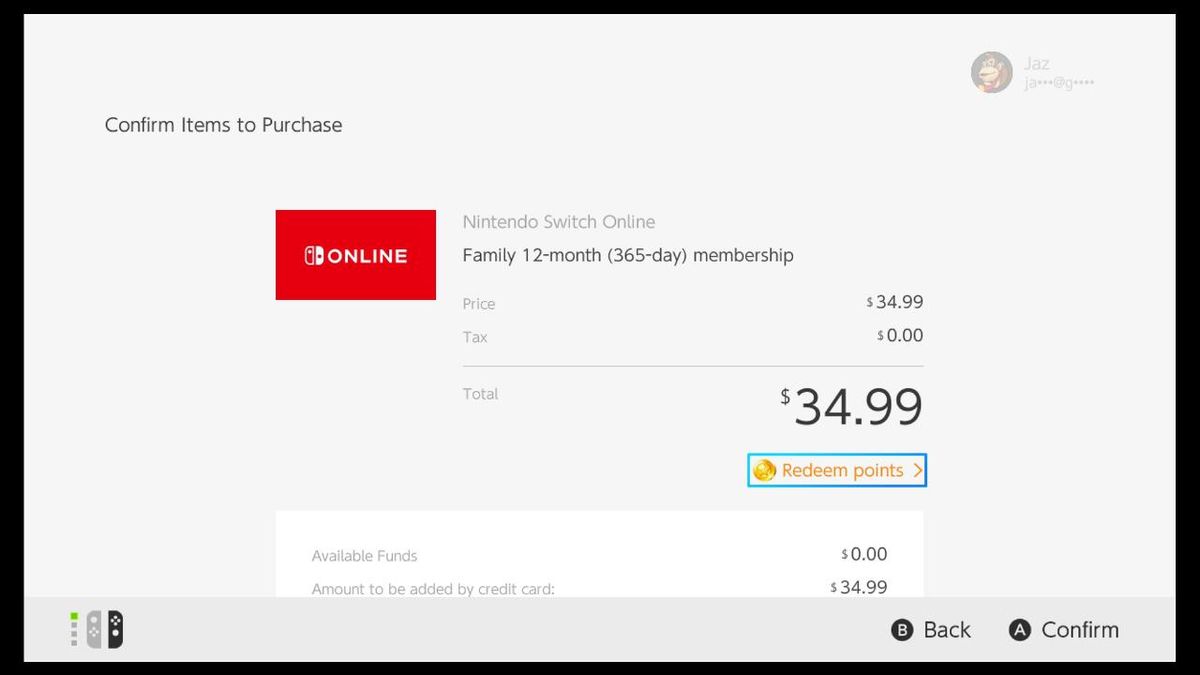Select the red Nintendo Switch Online banner tile
This screenshot has width=1200, height=675.
[x=355, y=254]
